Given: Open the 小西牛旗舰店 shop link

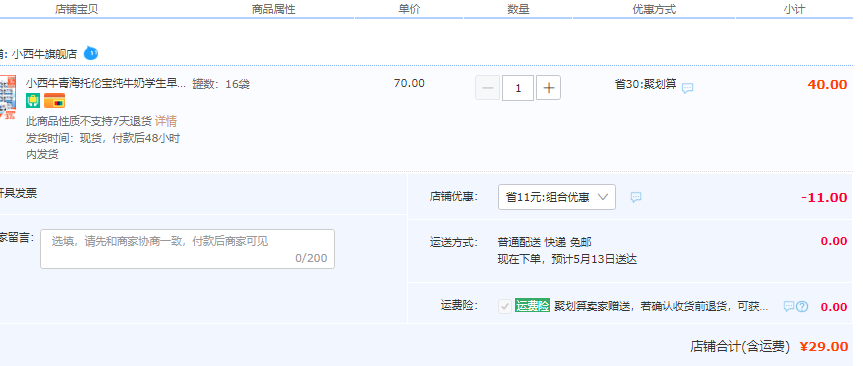Looking at the screenshot, I should [45, 54].
